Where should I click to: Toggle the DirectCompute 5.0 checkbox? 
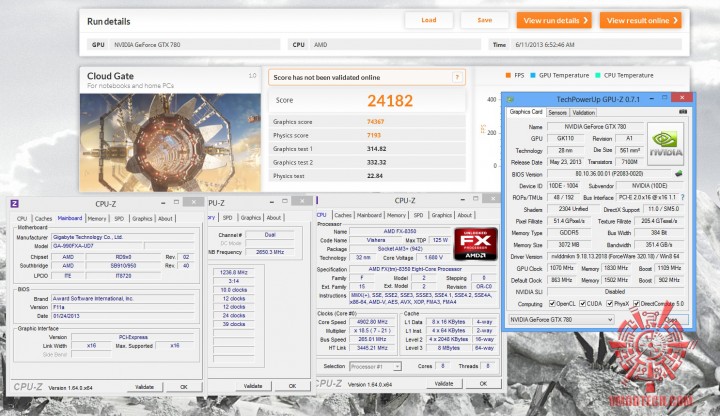pos(636,304)
